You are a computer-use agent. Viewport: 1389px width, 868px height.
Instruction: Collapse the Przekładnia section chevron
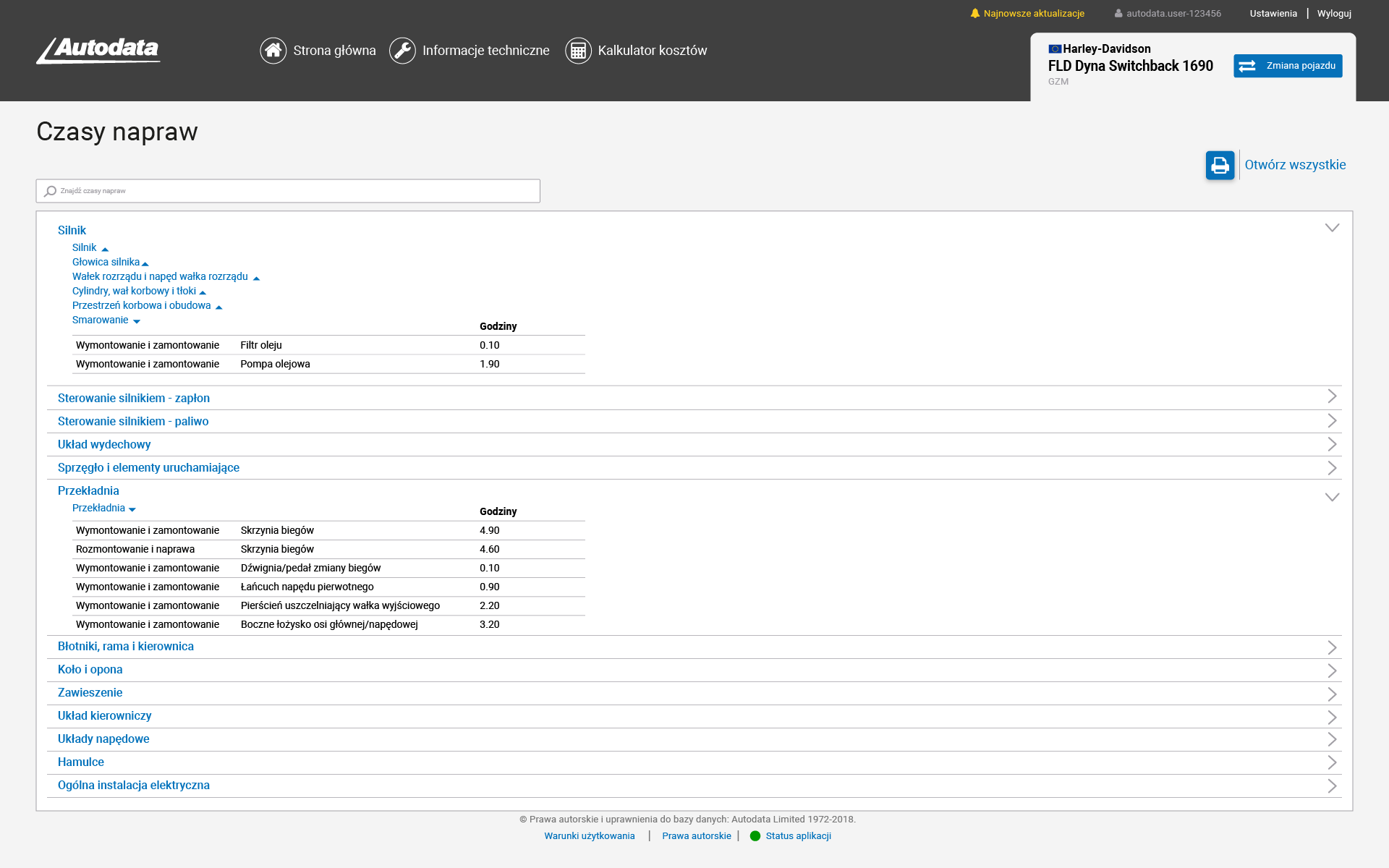(1332, 497)
